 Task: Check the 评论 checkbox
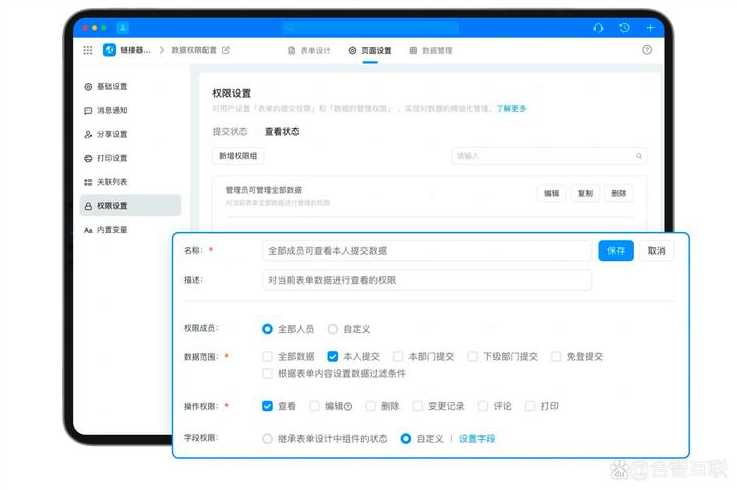click(483, 406)
